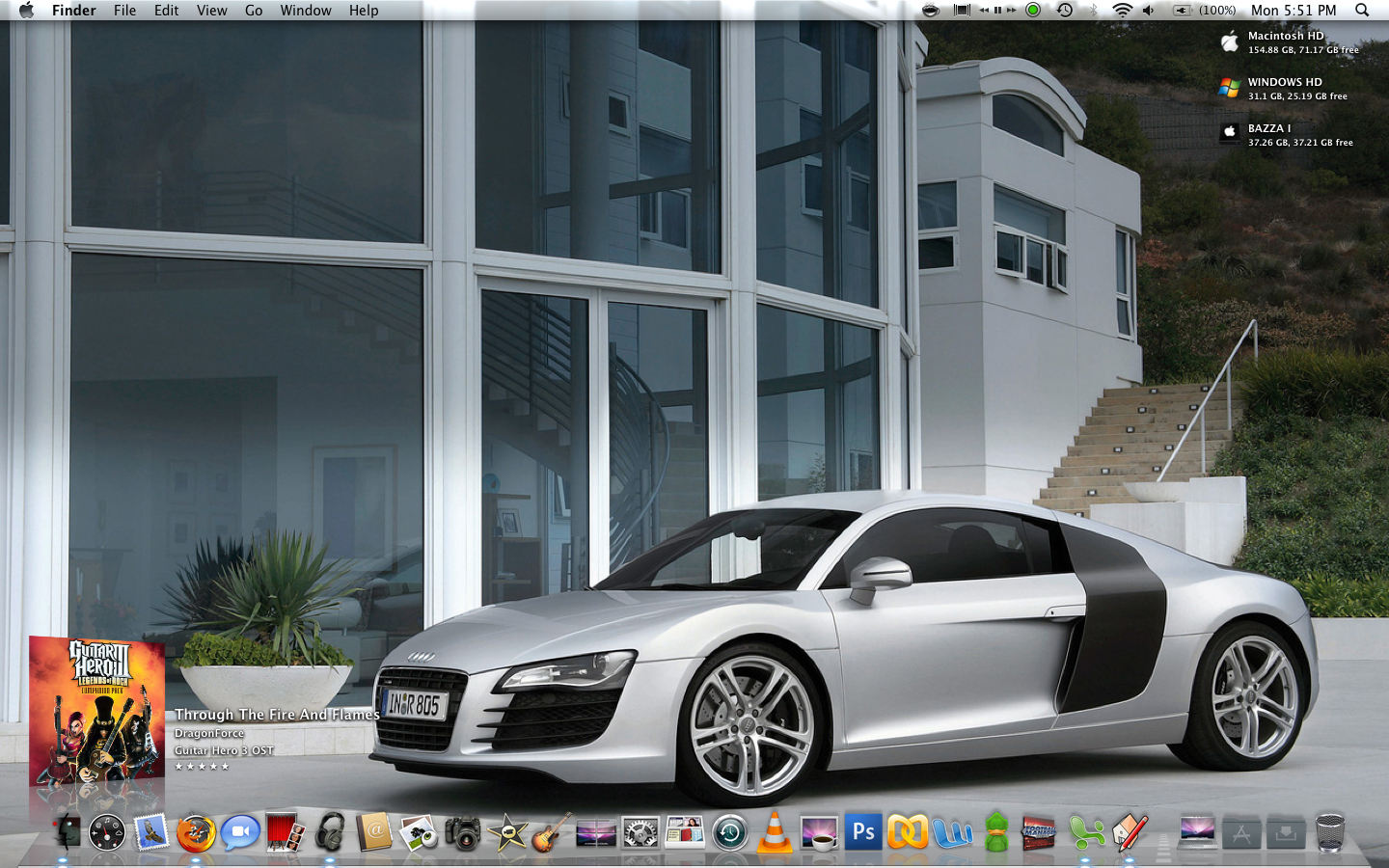Launch Photoshop from the Dock
This screenshot has height=868, width=1389.
pos(863,831)
